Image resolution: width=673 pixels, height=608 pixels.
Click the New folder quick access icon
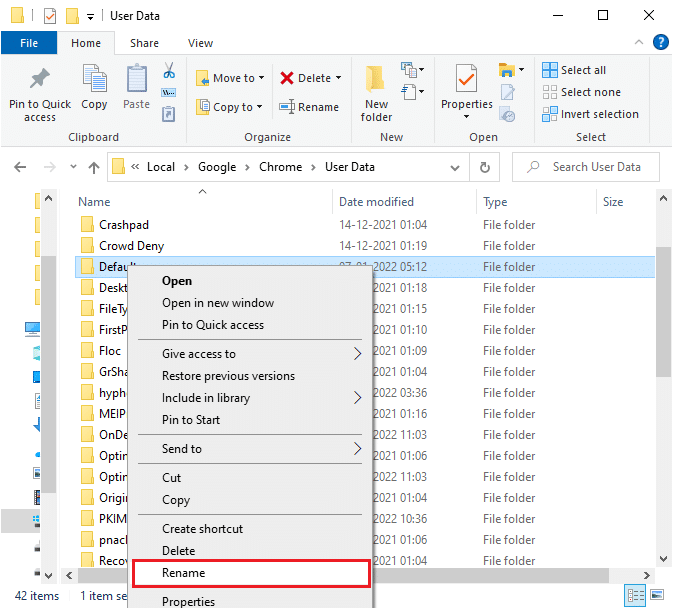72,16
